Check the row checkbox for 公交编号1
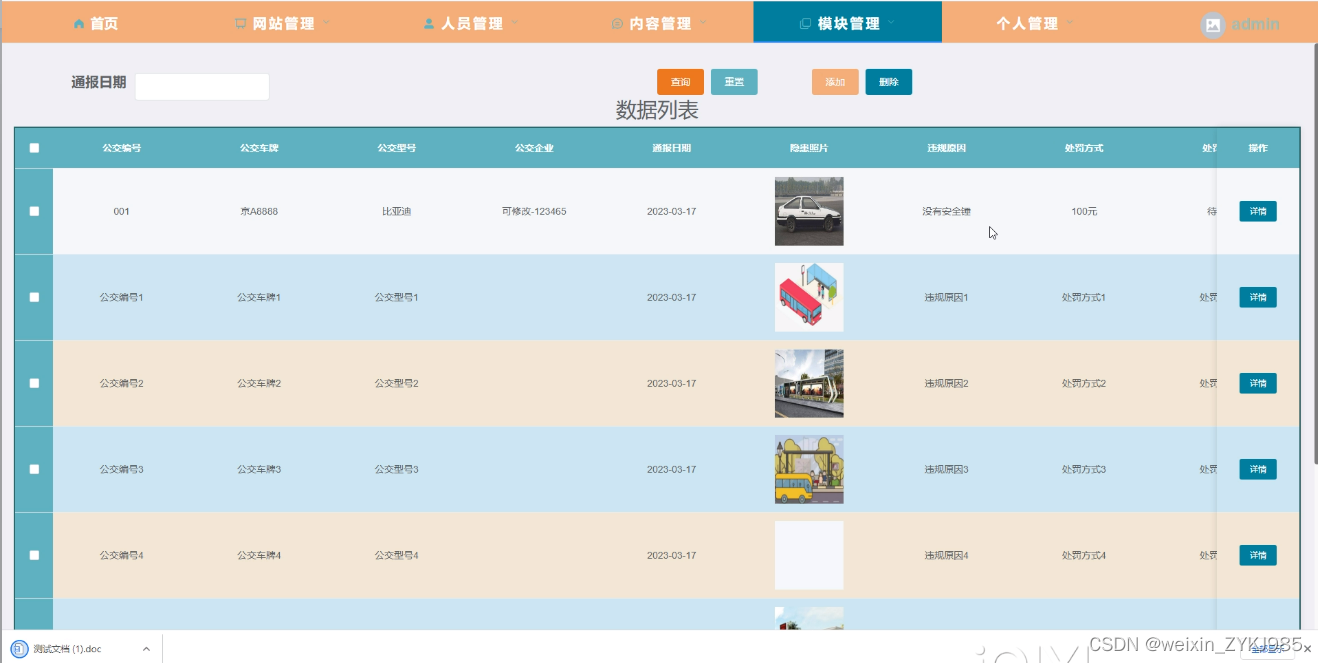The image size is (1318, 663). click(x=34, y=297)
